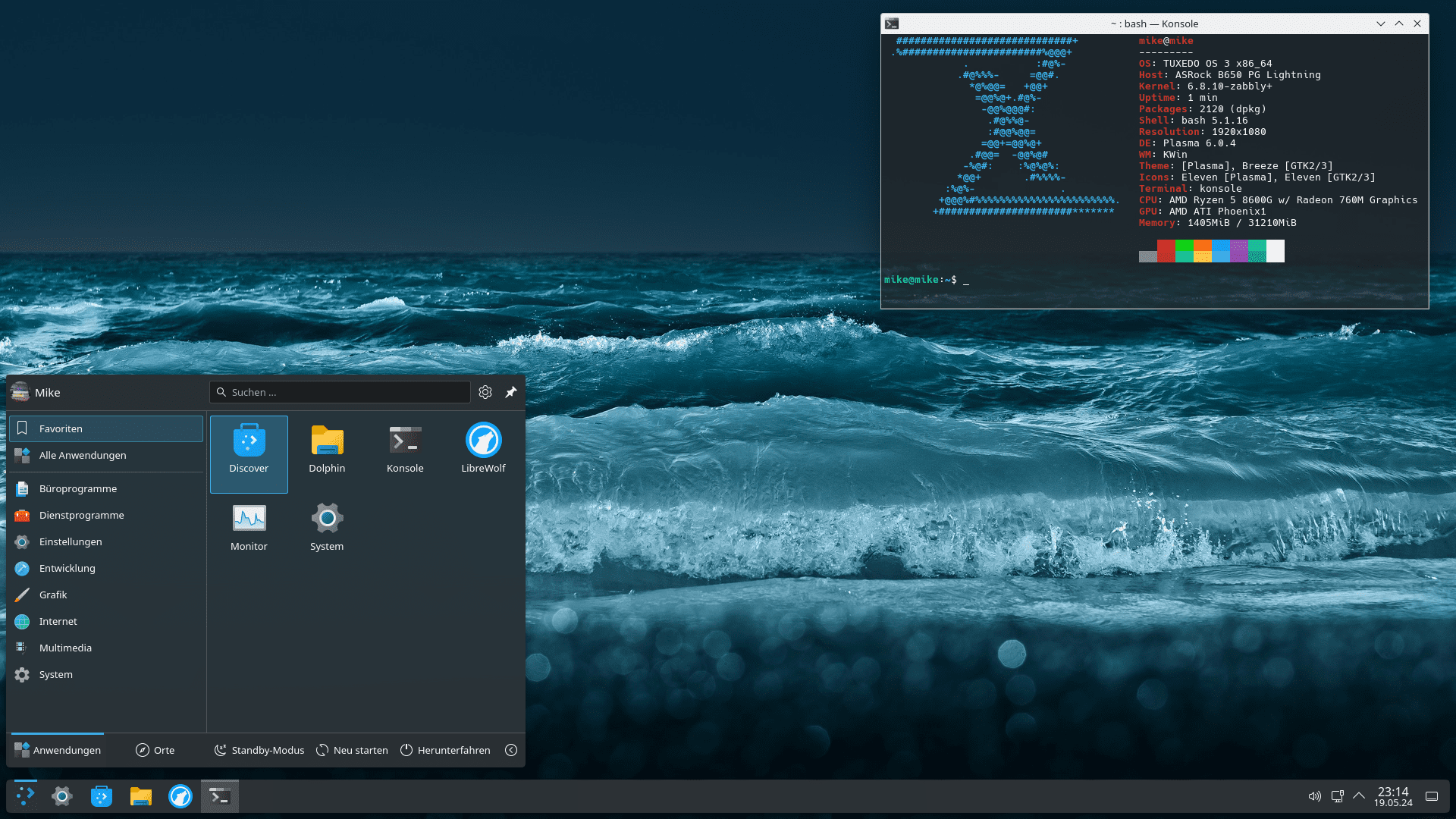Click the Konsole window title bar icon
Screen dimensions: 1456x819
pyautogui.click(x=892, y=24)
